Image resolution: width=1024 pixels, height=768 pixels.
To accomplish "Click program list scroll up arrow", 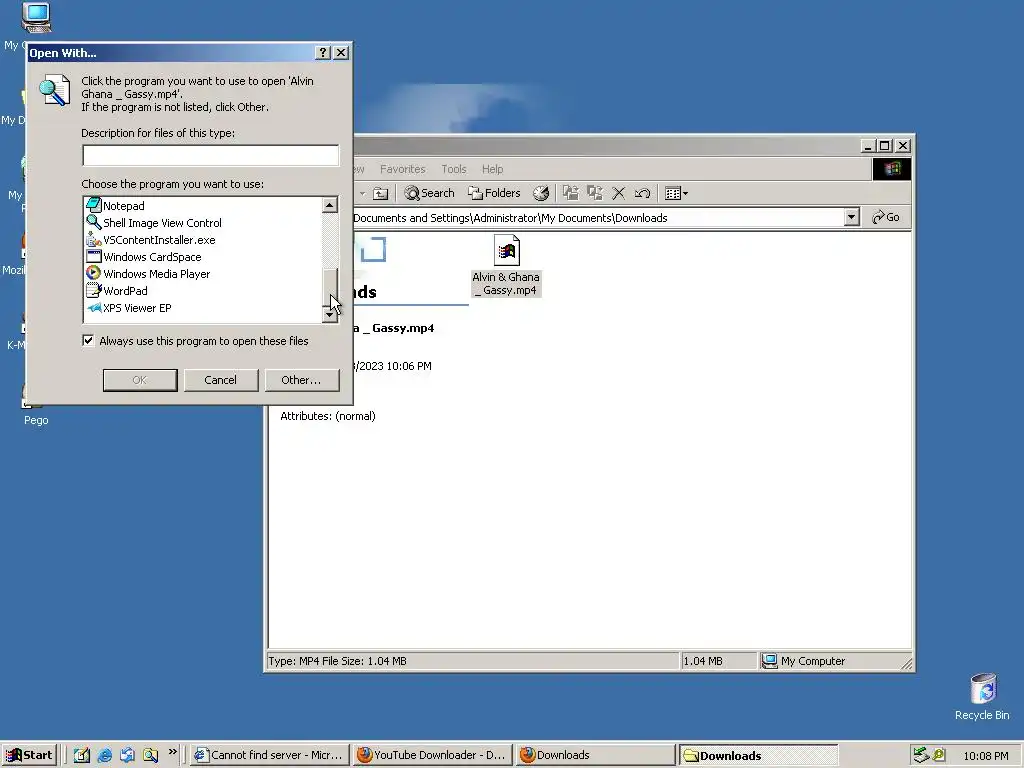I will click(x=330, y=206).
